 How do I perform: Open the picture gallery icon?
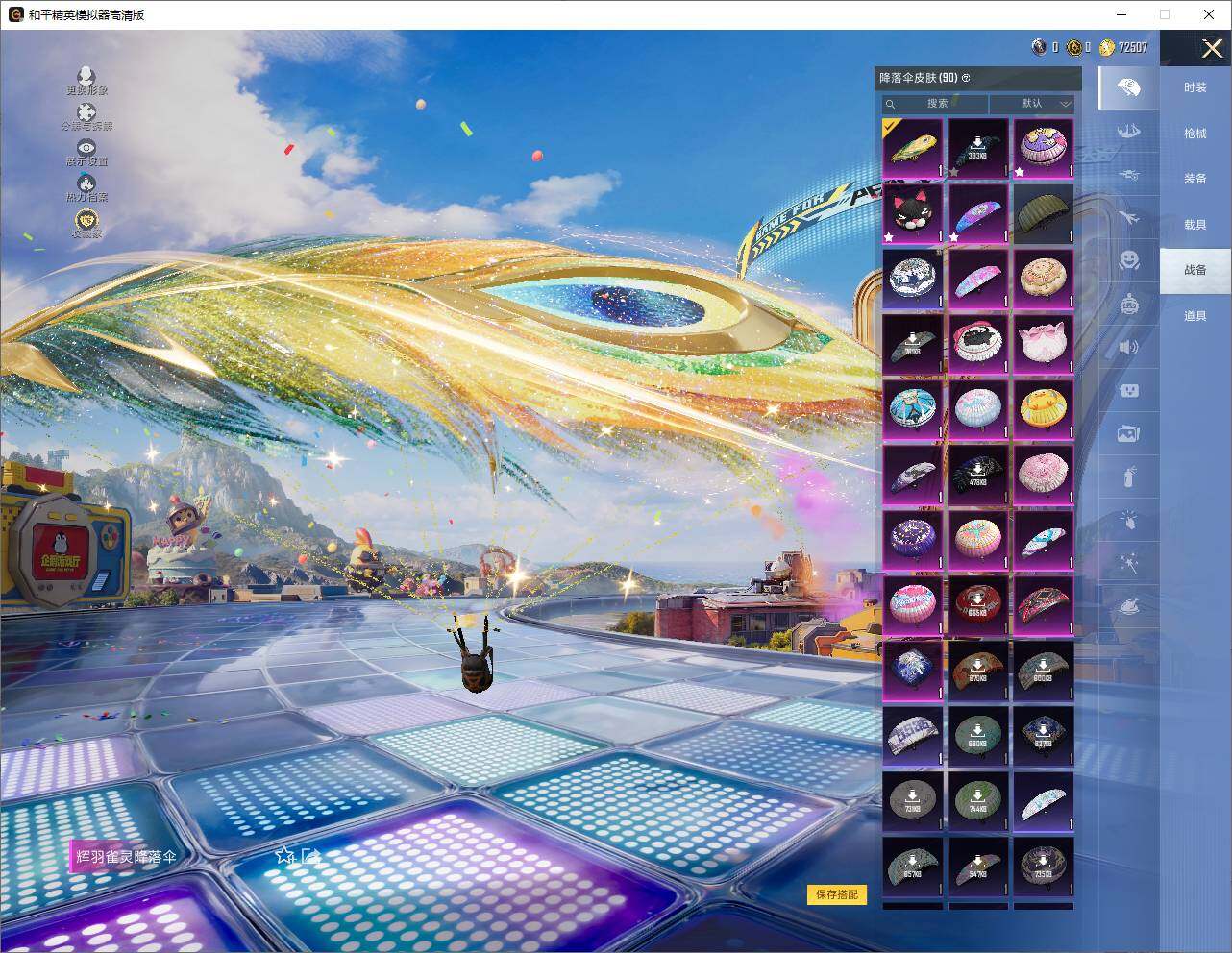coord(1129,433)
